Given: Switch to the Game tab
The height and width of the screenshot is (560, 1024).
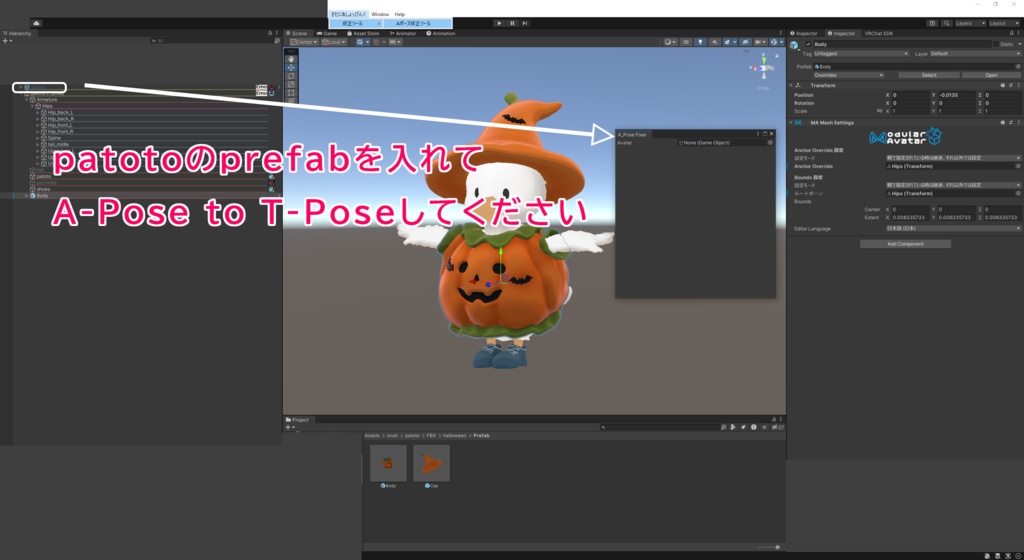Looking at the screenshot, I should 327,33.
